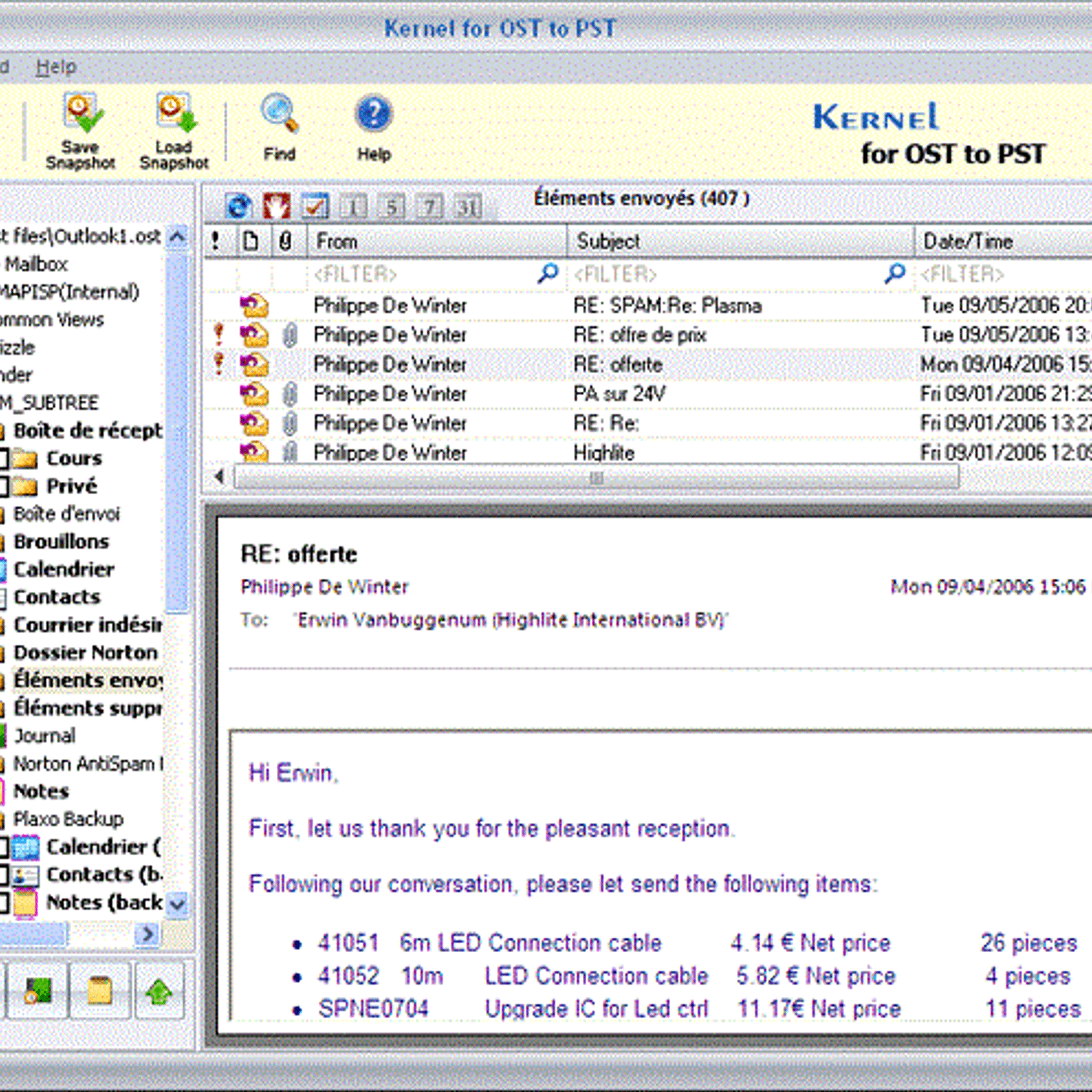
Task: Toggle checkbox next to Notes (back folder
Action: pos(3,902)
